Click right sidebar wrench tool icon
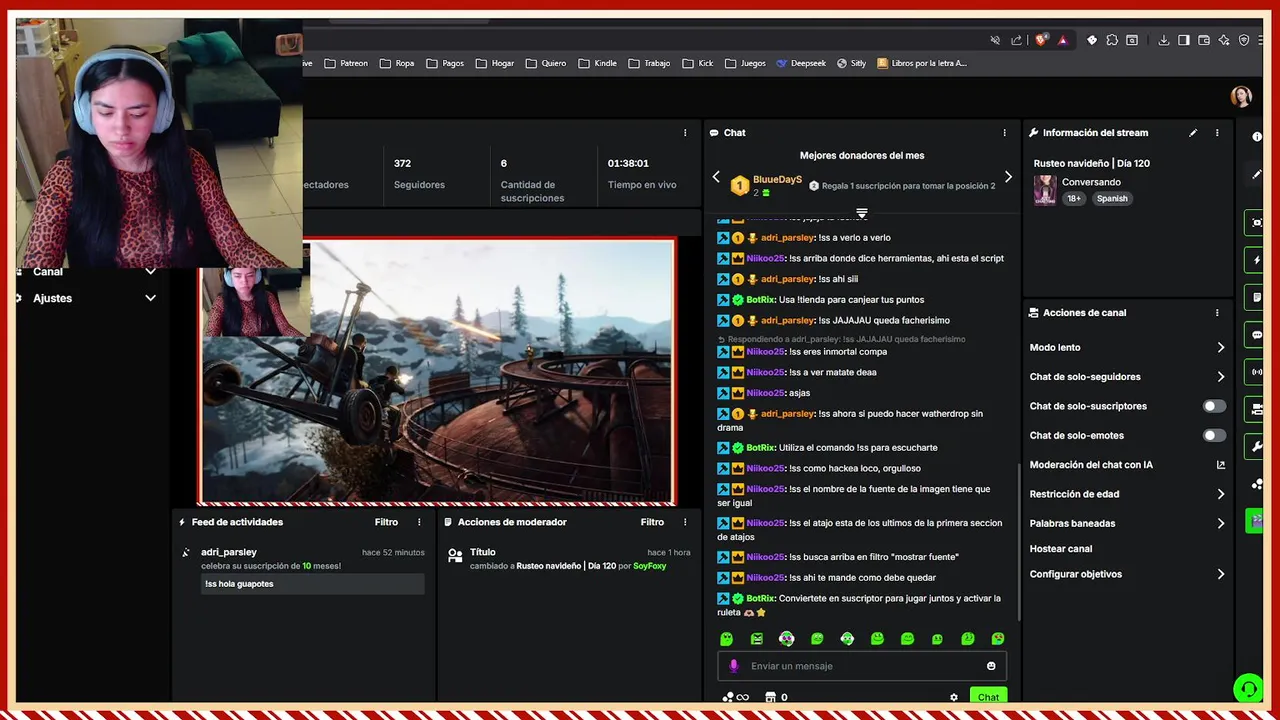Screen dimensions: 1280x720 coord(1257,446)
